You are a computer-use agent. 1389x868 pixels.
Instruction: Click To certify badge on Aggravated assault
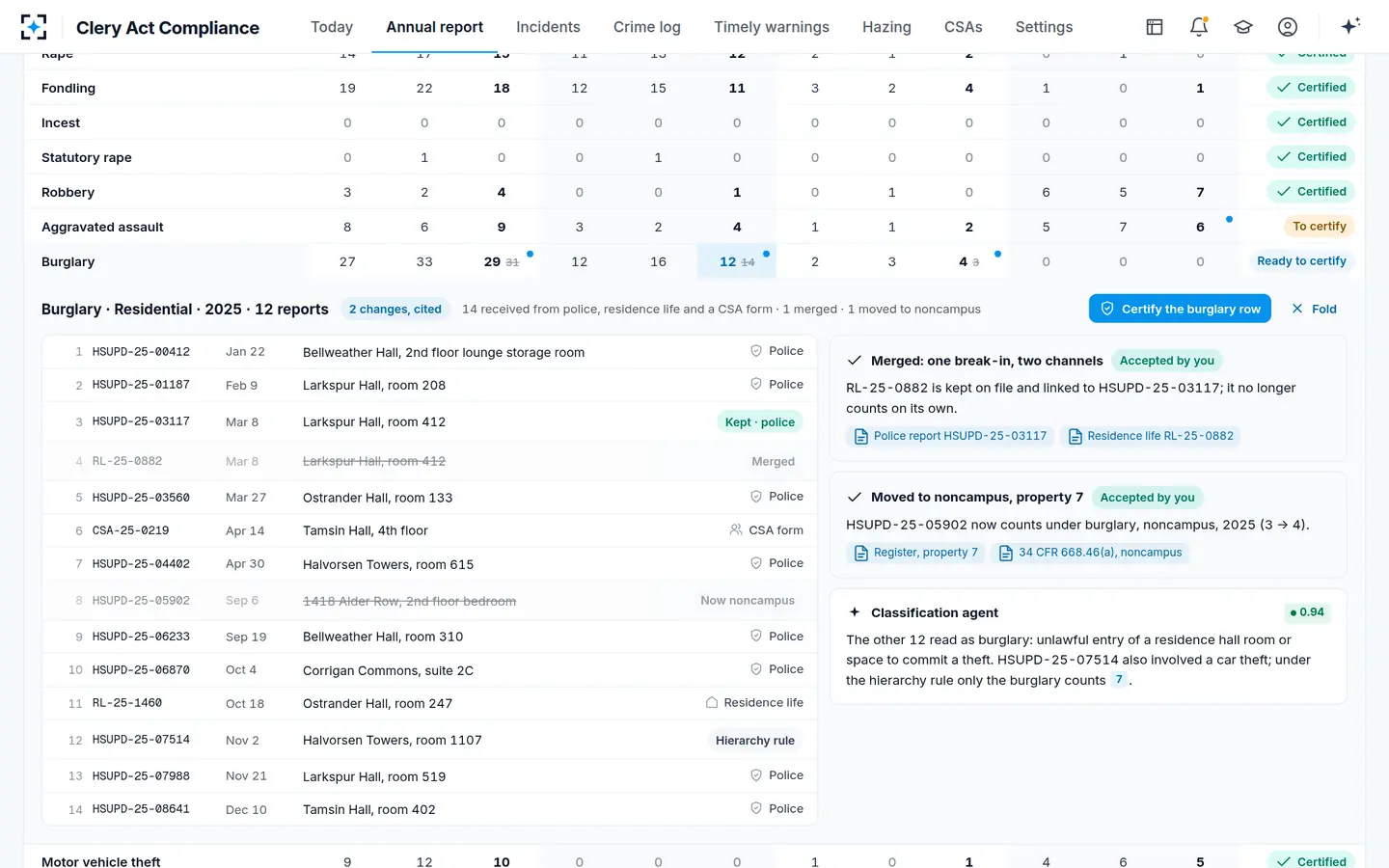[1319, 227]
